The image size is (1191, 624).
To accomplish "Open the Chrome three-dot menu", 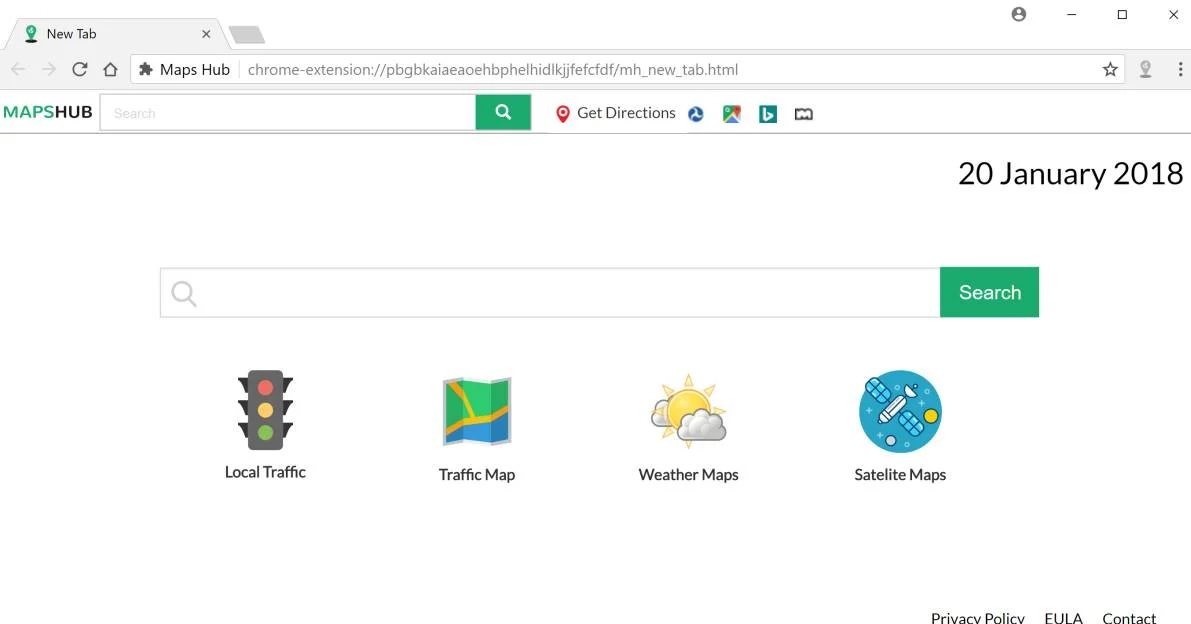I will point(1180,70).
